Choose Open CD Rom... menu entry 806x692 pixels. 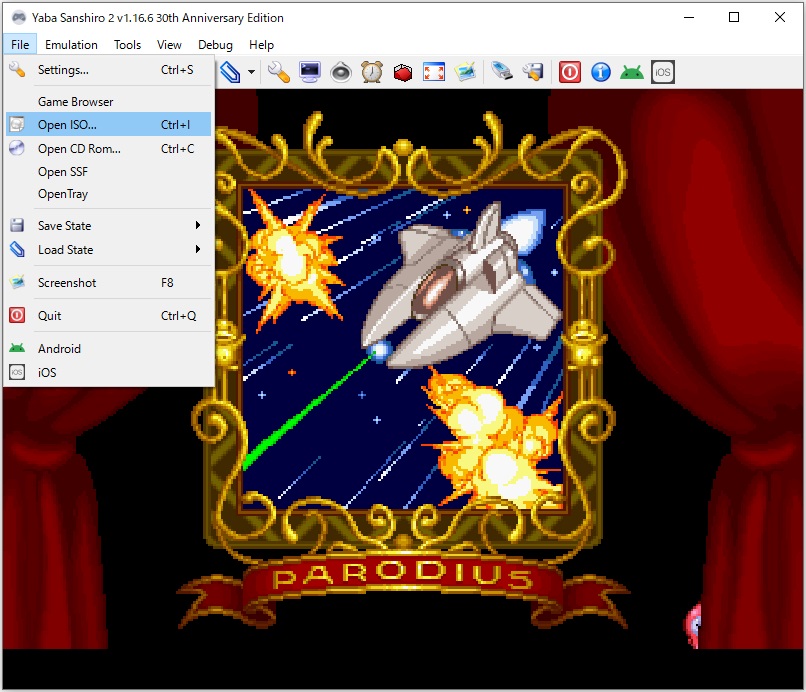click(108, 149)
